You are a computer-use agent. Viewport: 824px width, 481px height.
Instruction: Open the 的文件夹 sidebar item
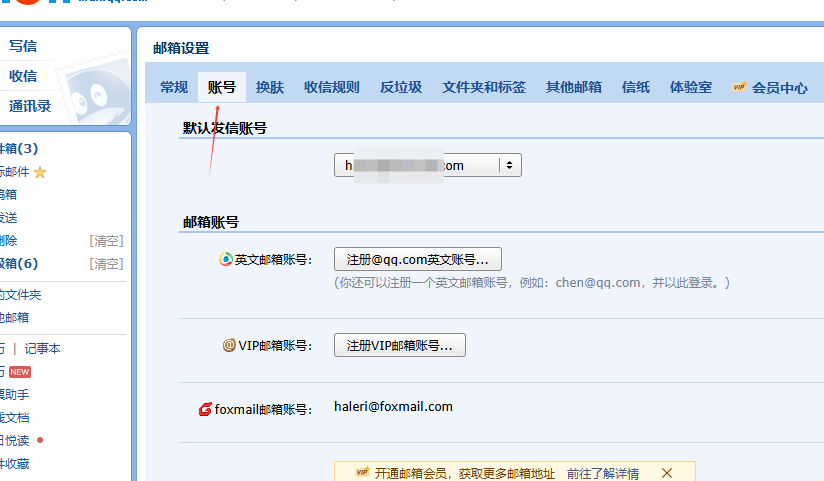point(20,295)
